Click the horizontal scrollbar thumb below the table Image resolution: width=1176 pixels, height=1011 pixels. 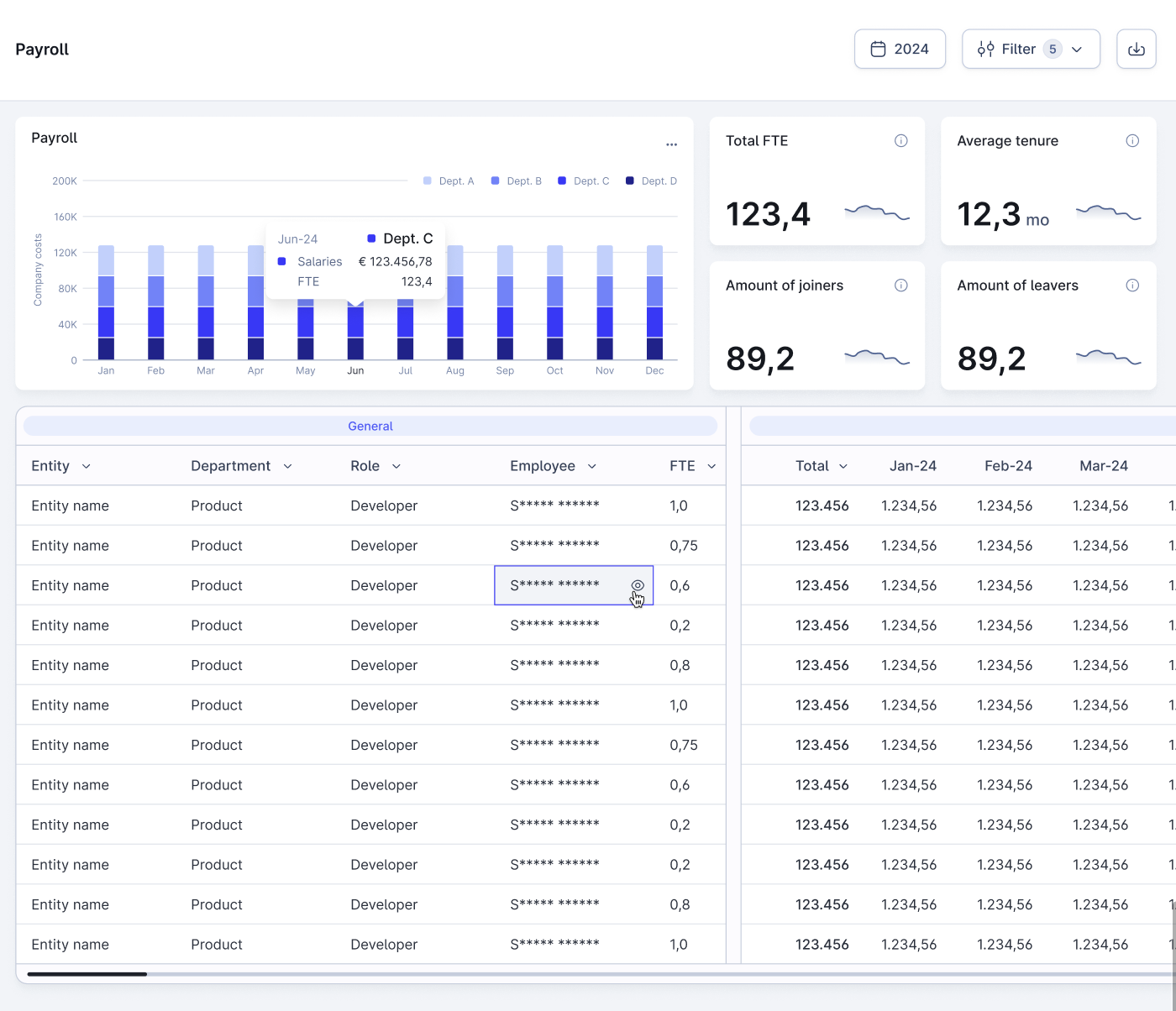pyautogui.click(x=87, y=974)
